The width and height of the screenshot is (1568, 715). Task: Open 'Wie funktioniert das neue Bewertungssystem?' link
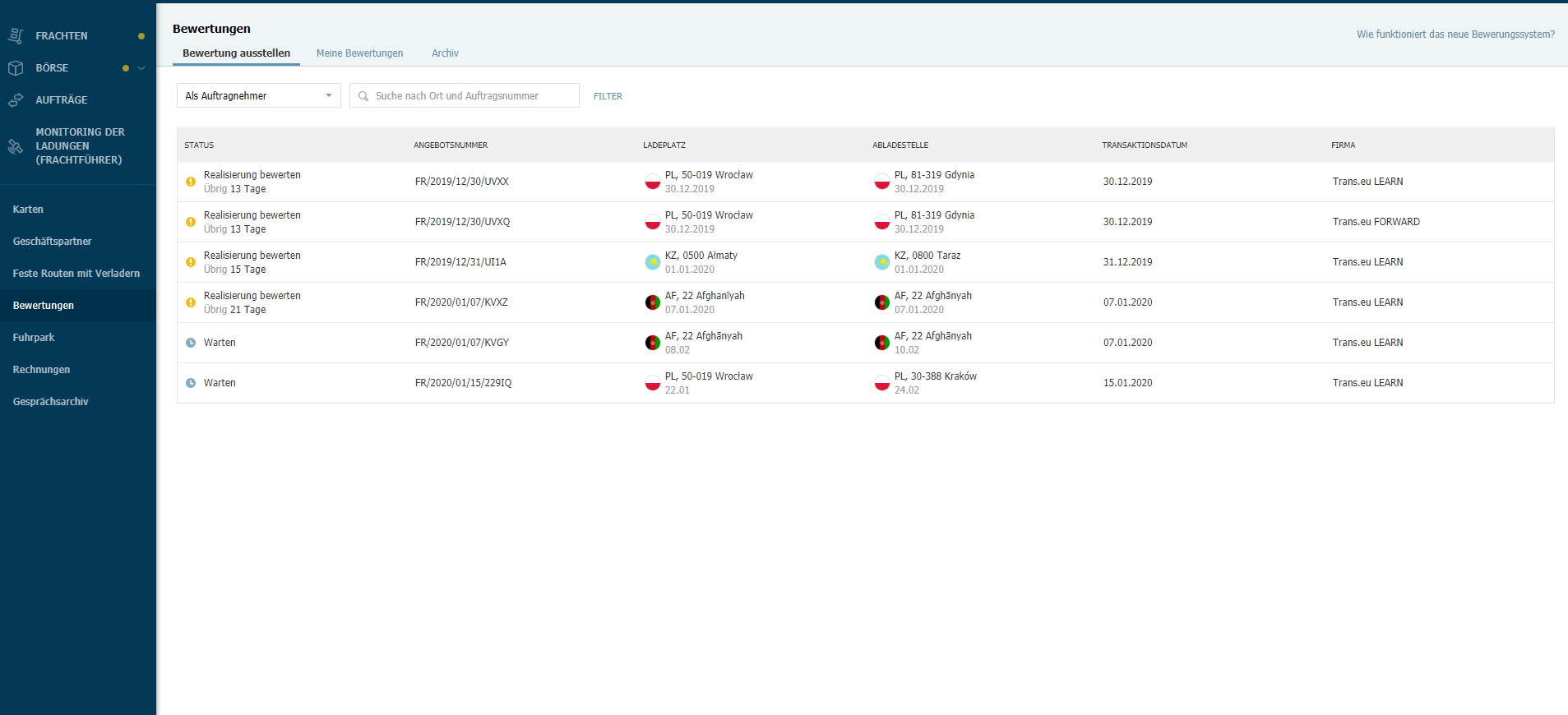click(x=1455, y=35)
